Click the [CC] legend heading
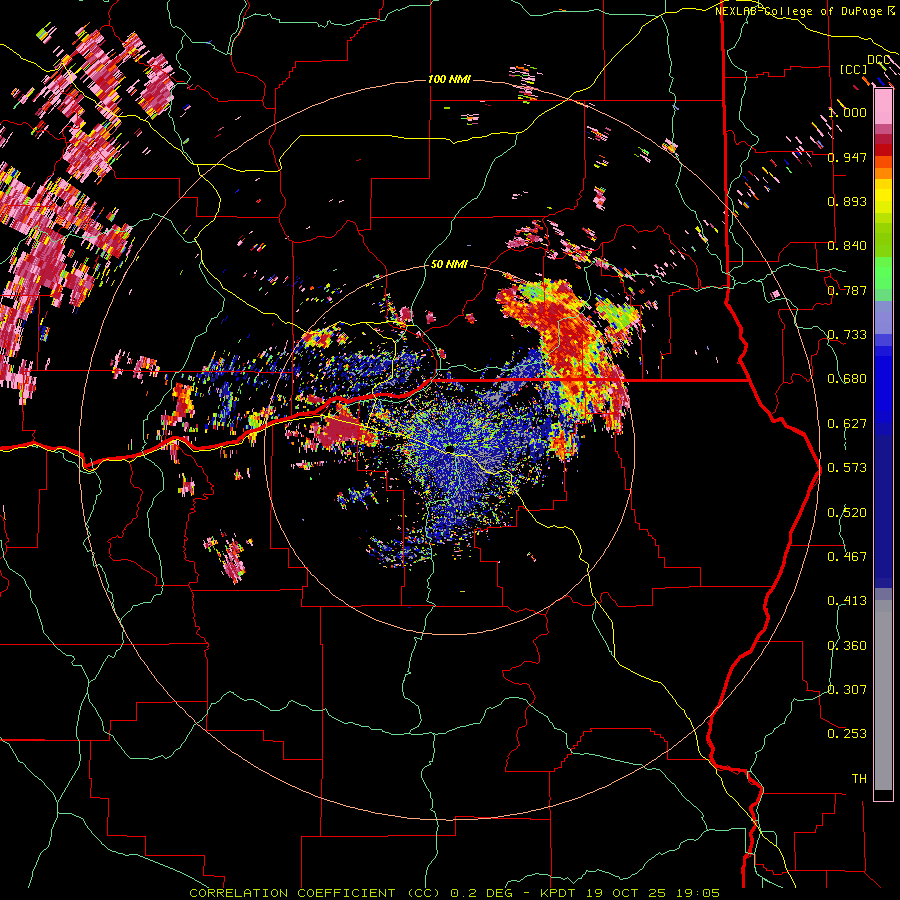 pos(853,69)
